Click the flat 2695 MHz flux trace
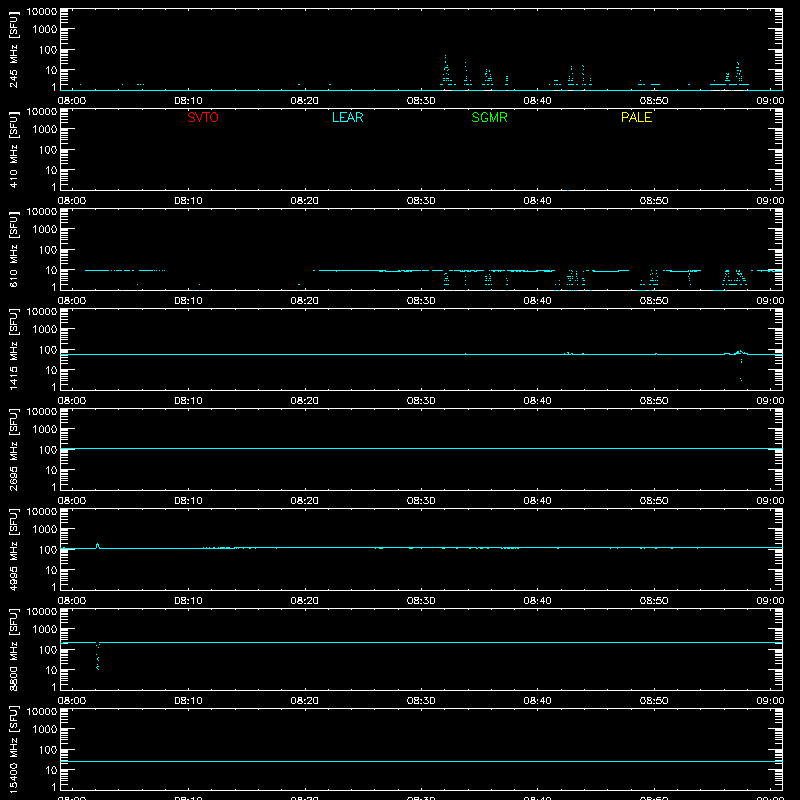The width and height of the screenshot is (800, 800). coord(421,448)
